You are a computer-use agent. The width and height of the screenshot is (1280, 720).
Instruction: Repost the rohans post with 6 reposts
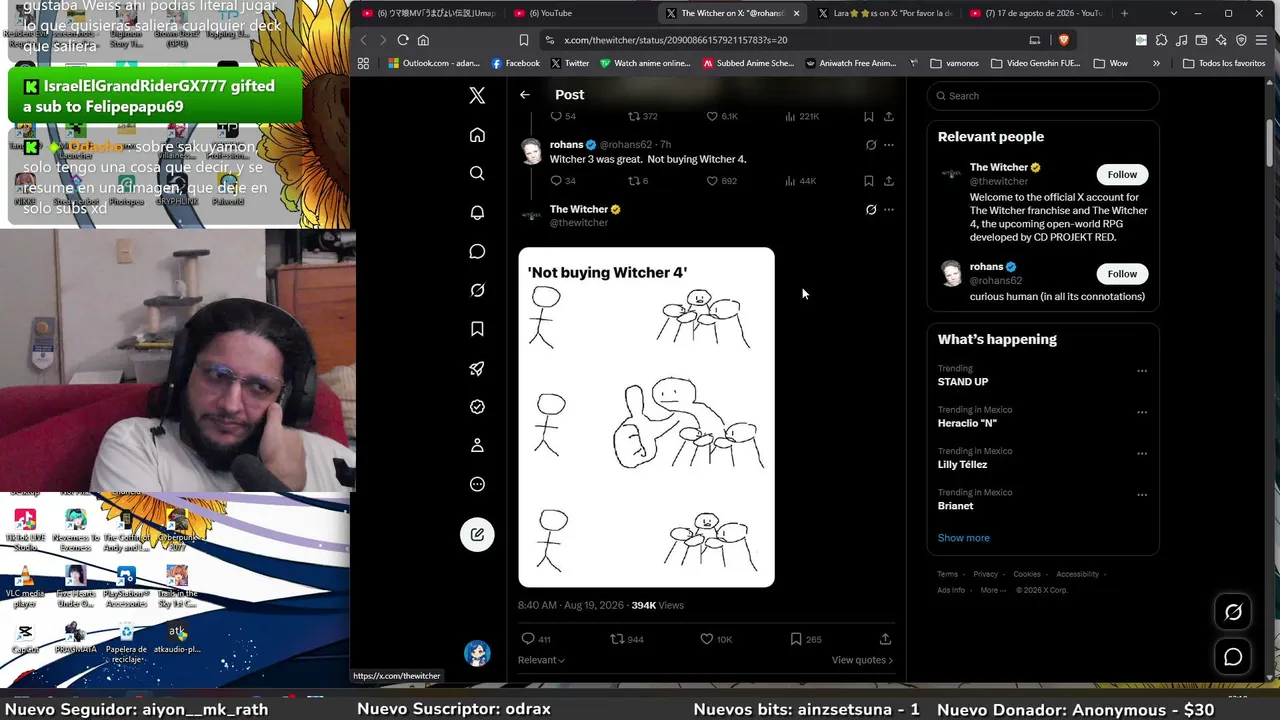click(x=637, y=181)
